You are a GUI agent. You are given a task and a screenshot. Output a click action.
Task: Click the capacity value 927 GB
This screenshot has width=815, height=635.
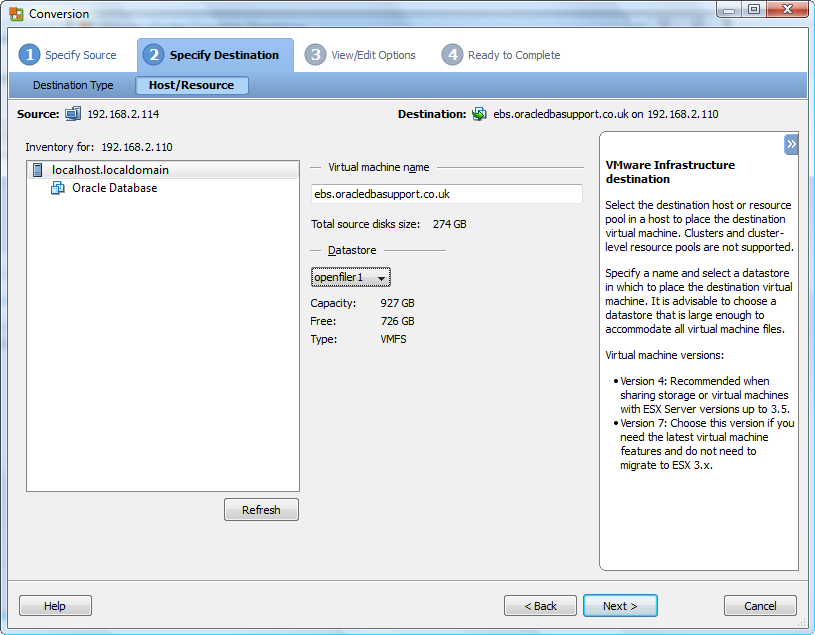(398, 303)
